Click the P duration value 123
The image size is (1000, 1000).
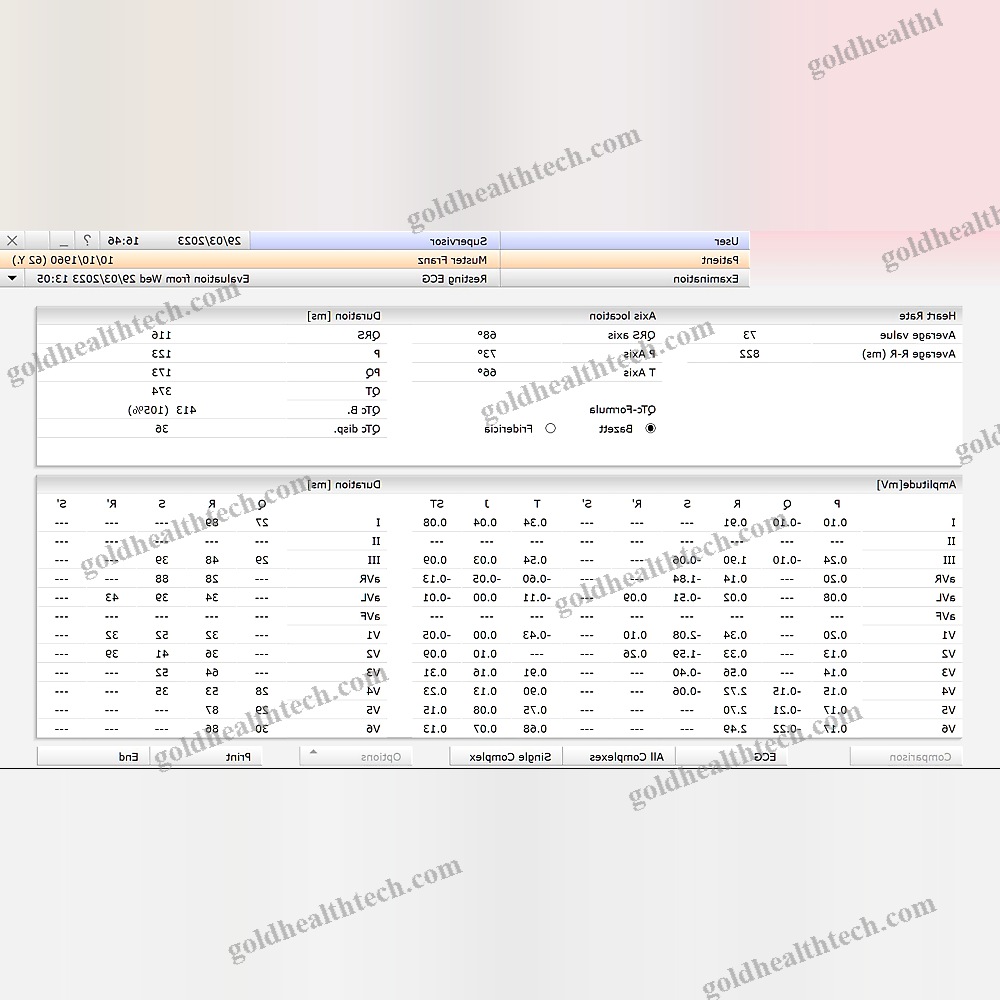click(161, 354)
